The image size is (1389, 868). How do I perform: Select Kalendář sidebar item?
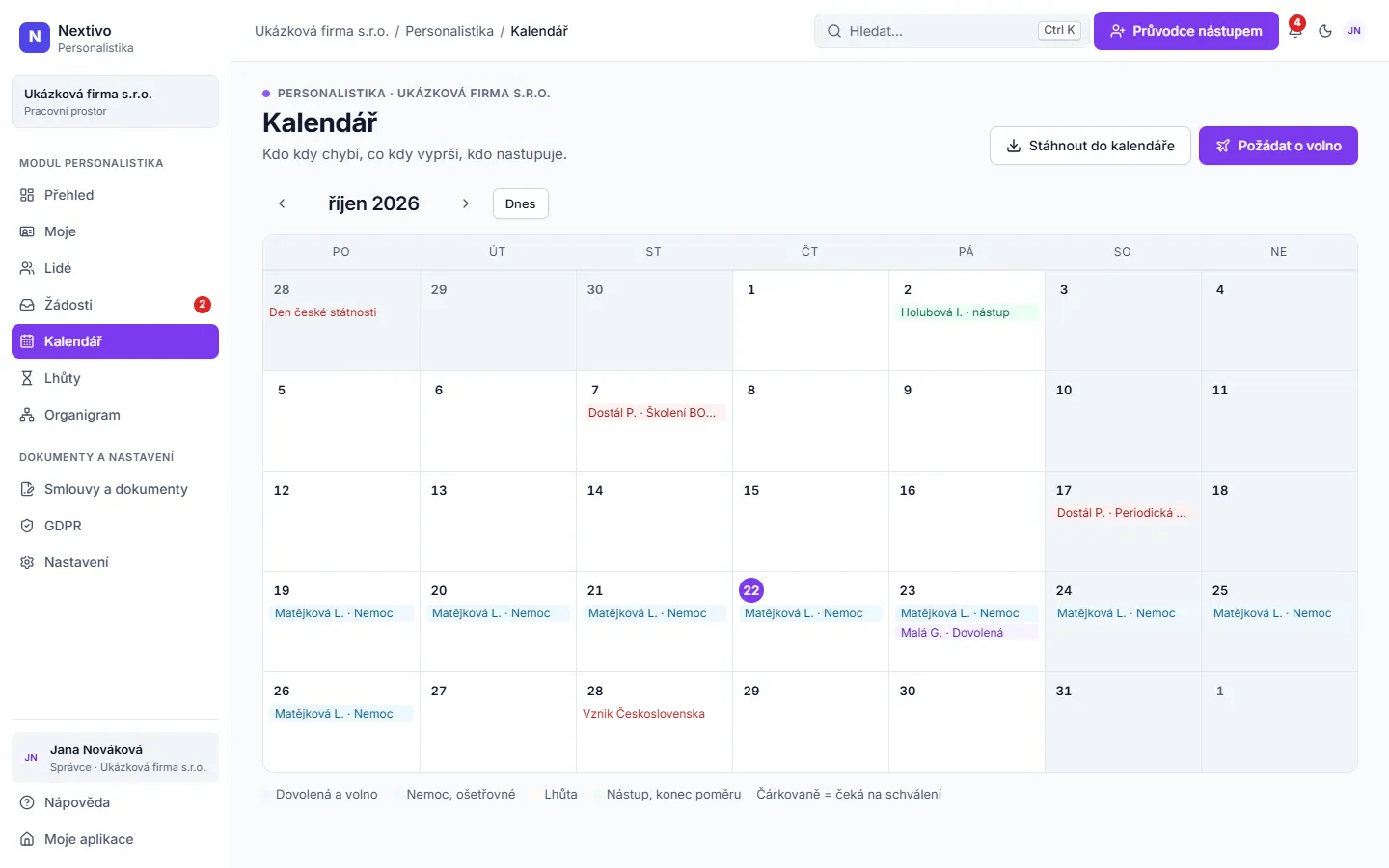[115, 341]
